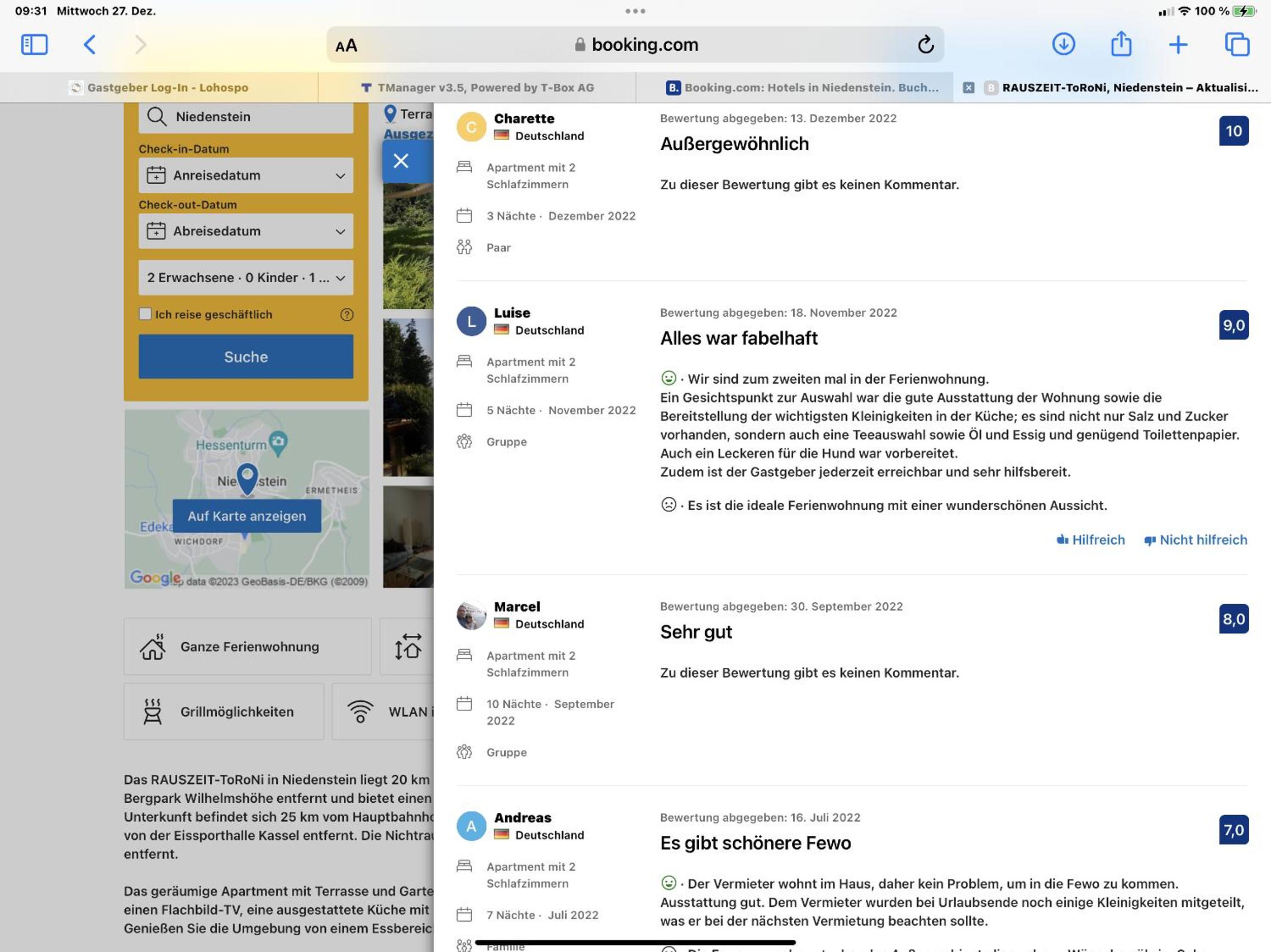Screen dimensions: 1271x952
Task: Close the RAUSZEIT-ToRoNi tab
Action: coord(968,87)
